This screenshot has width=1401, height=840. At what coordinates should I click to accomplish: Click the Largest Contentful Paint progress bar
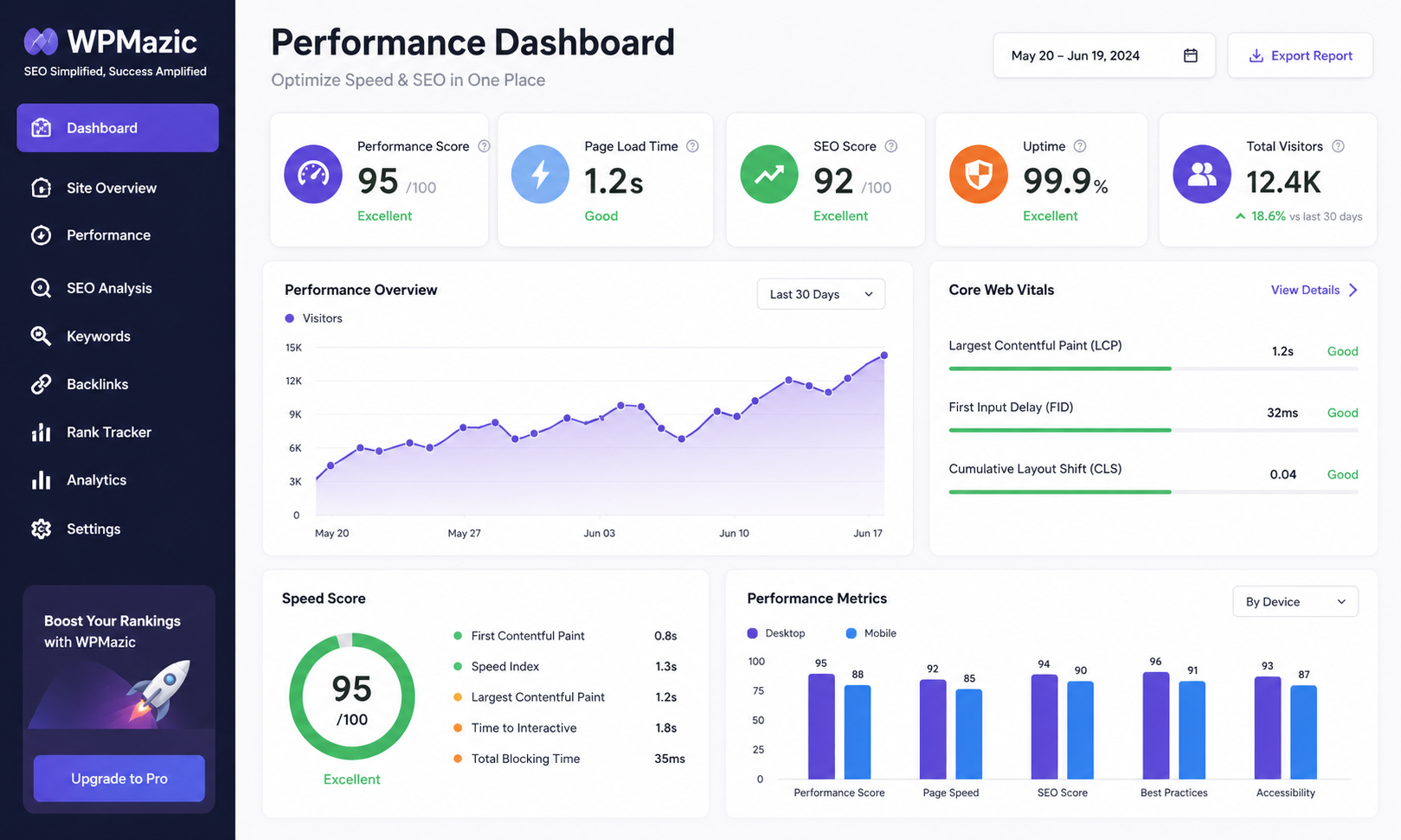pyautogui.click(x=1154, y=369)
